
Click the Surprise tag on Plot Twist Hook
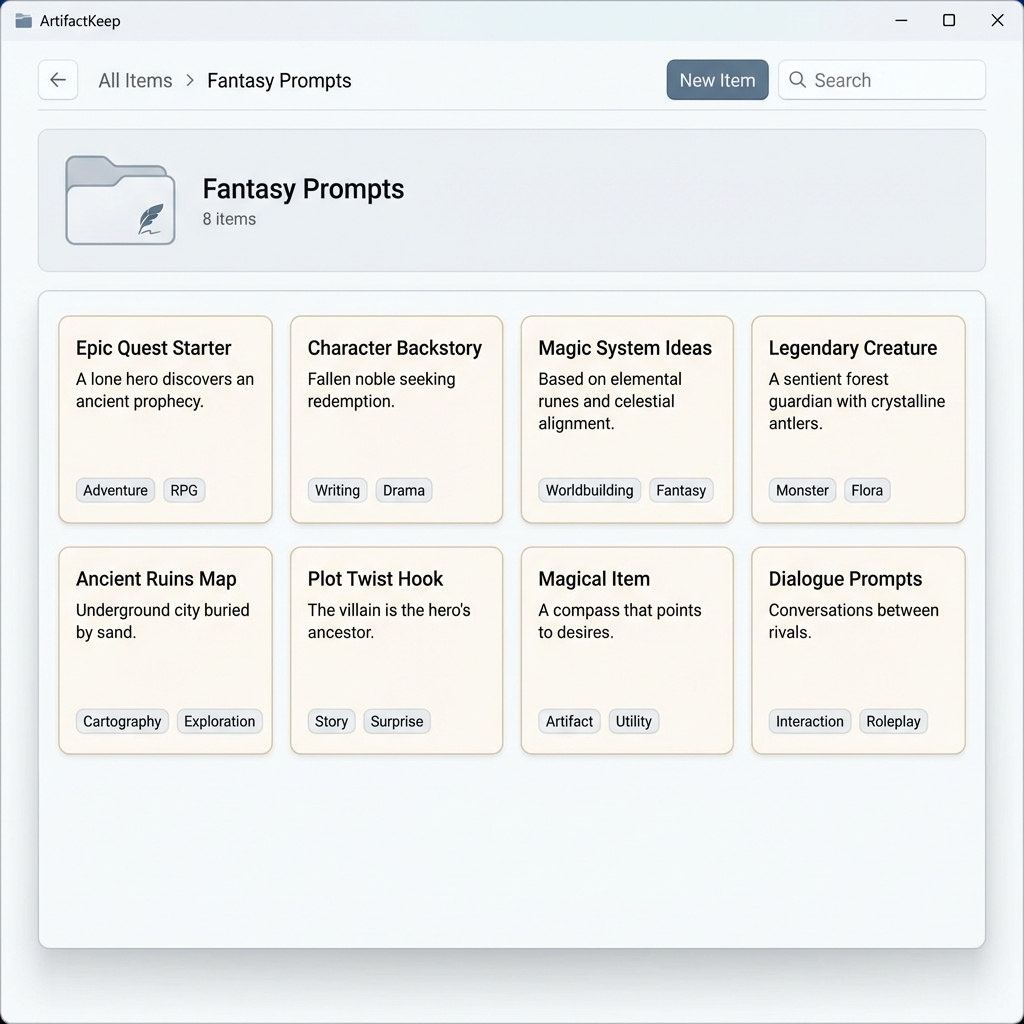(397, 721)
